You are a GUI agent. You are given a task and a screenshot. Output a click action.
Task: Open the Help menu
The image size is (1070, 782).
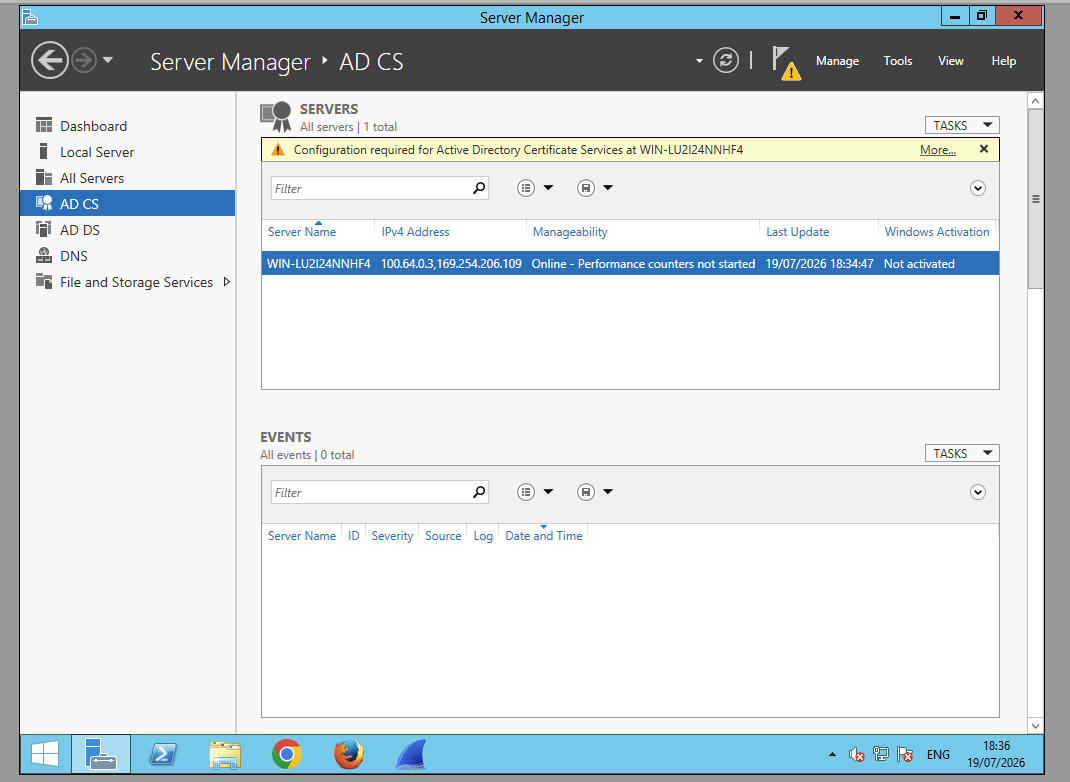coord(1003,61)
